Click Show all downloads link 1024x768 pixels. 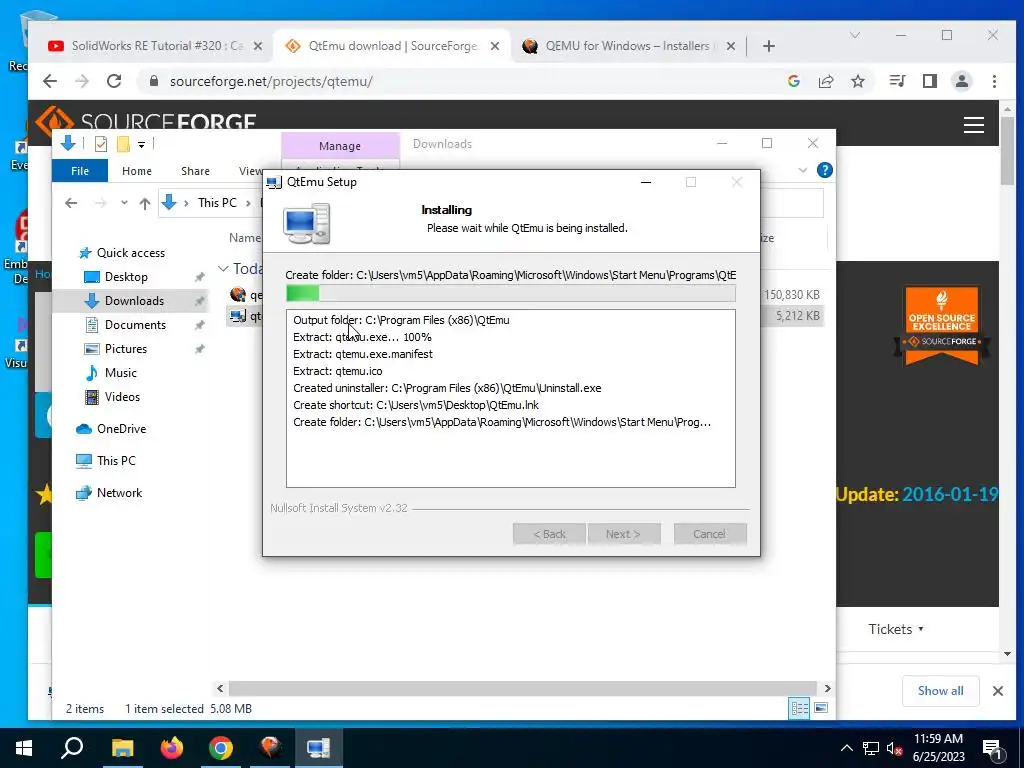tap(940, 691)
